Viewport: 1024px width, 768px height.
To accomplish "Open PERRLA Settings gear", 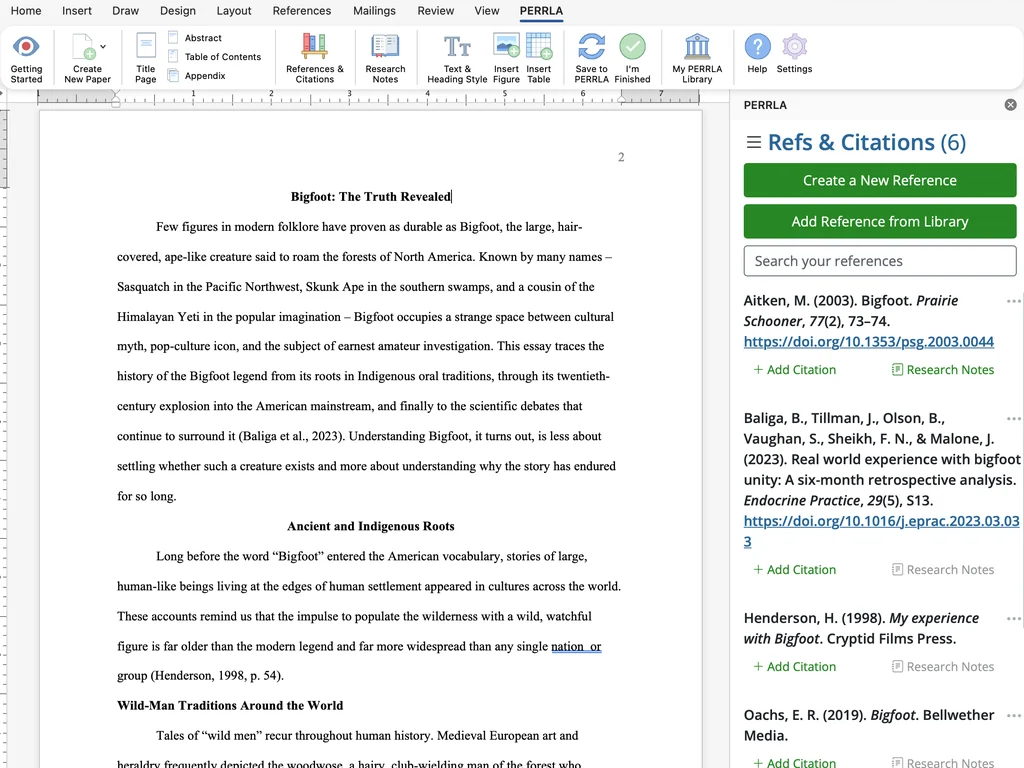I will [794, 47].
